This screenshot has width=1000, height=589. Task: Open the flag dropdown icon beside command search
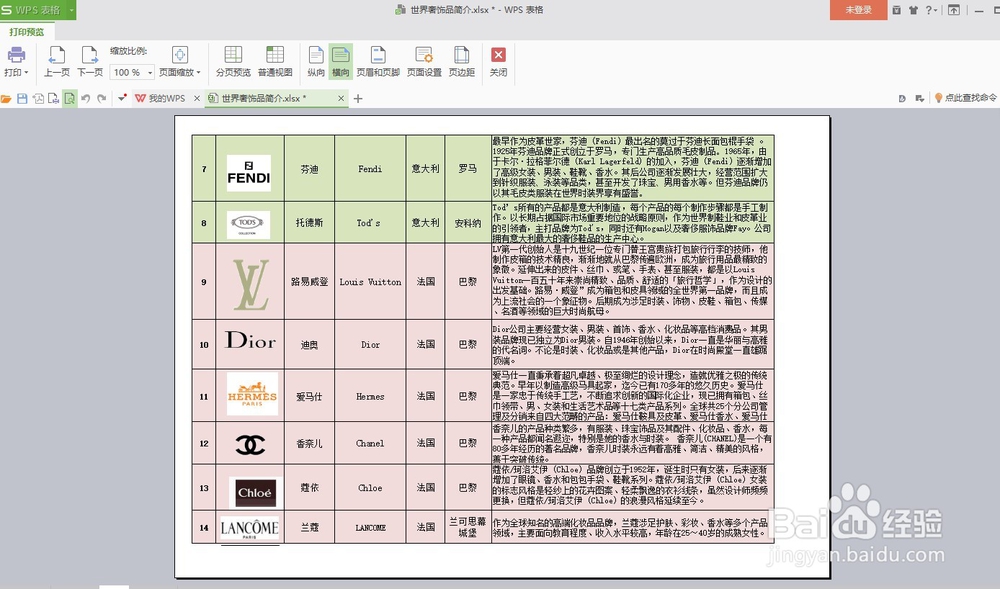click(x=920, y=98)
